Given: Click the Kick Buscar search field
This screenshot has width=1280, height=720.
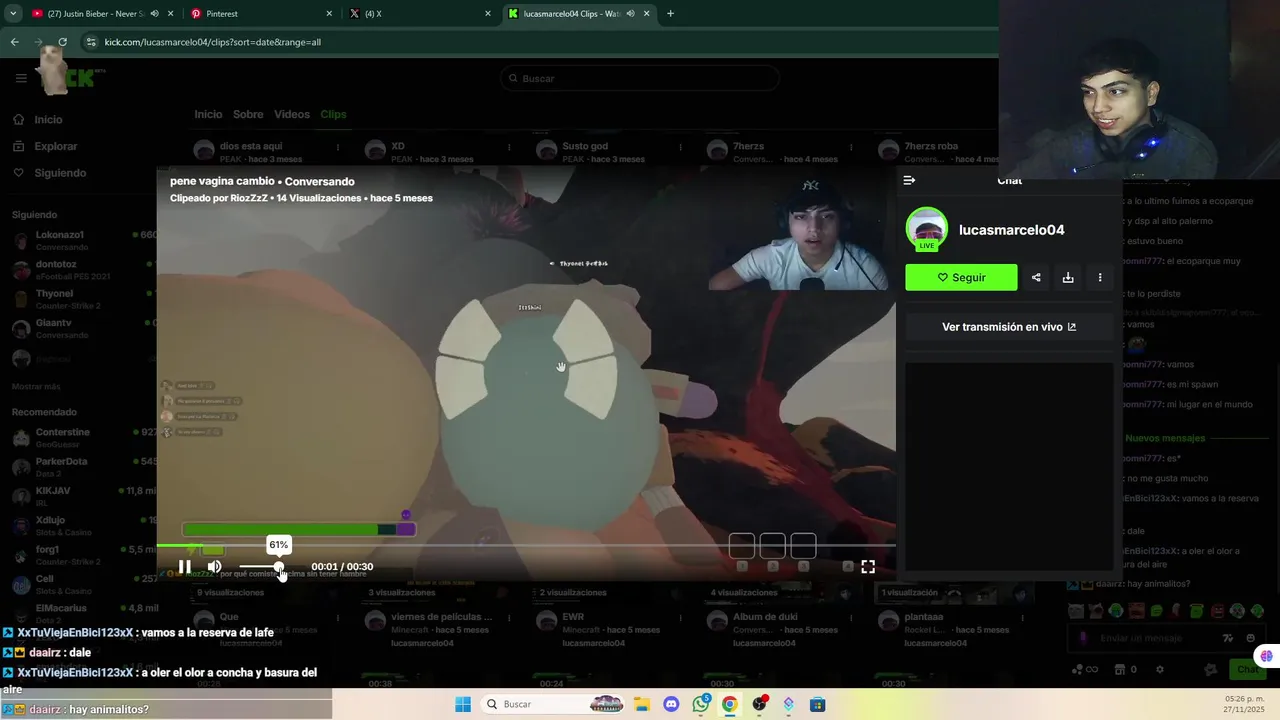Looking at the screenshot, I should [x=640, y=78].
